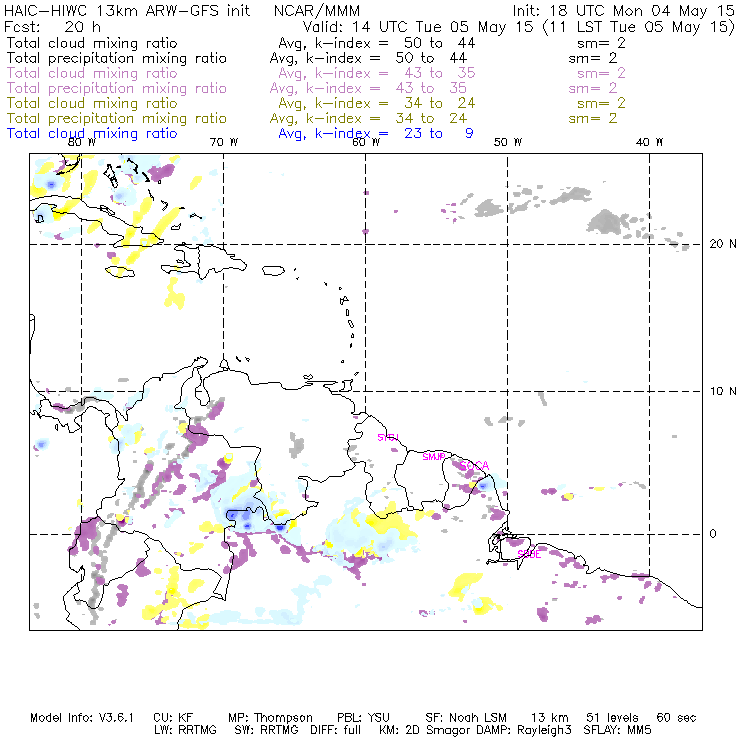Click the SMJP station label
The width and height of the screenshot is (740, 740).
coord(434,456)
